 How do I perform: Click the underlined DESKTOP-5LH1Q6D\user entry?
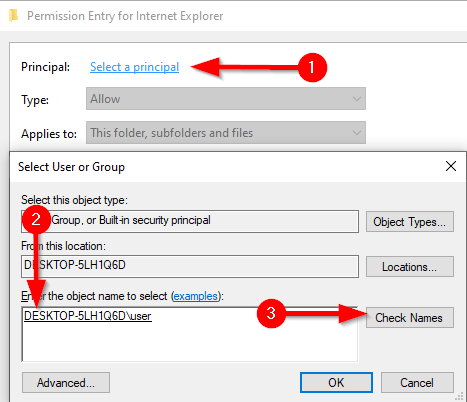[x=88, y=316]
